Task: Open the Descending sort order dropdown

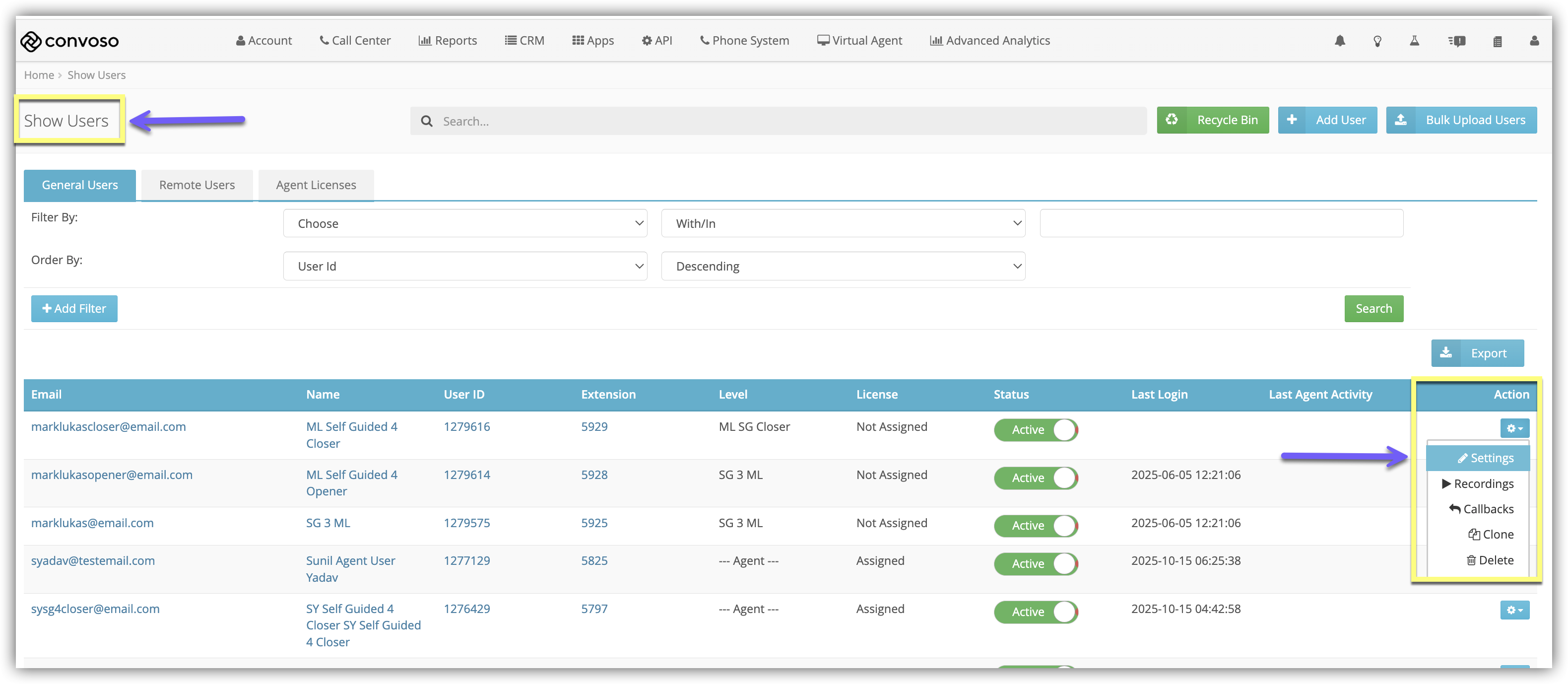Action: 843,266
